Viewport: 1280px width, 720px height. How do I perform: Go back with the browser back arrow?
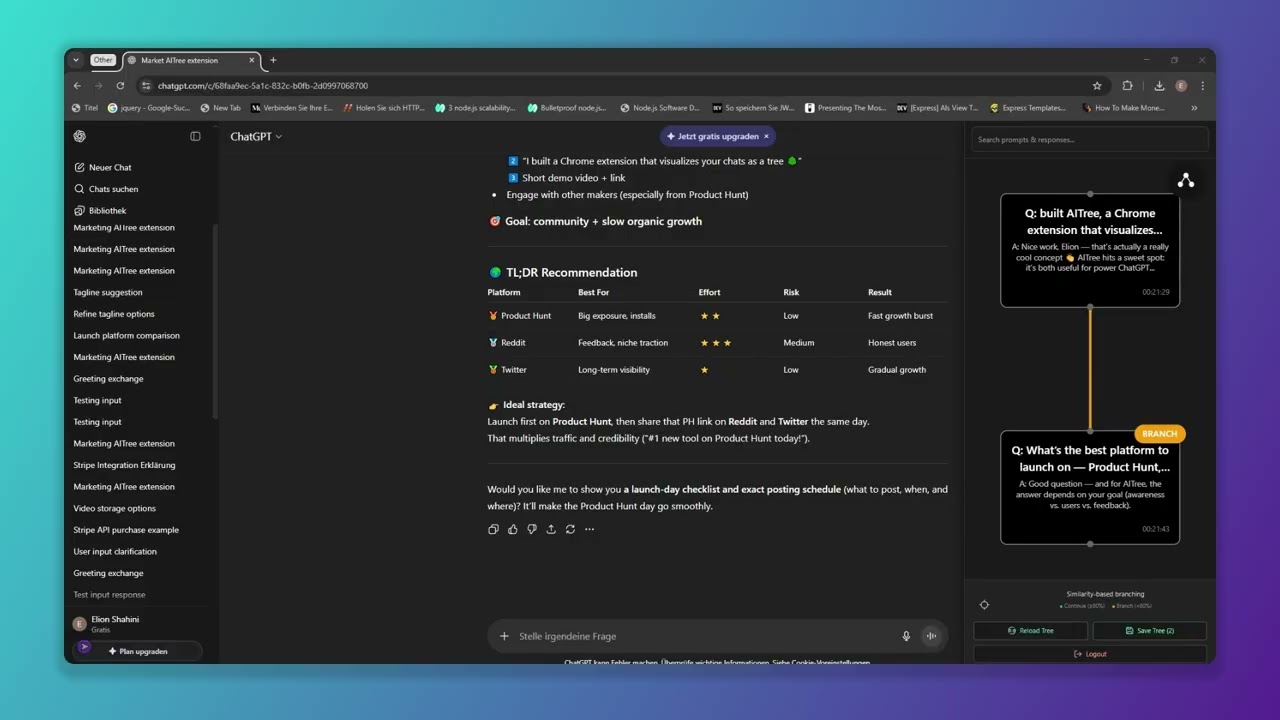click(x=77, y=86)
